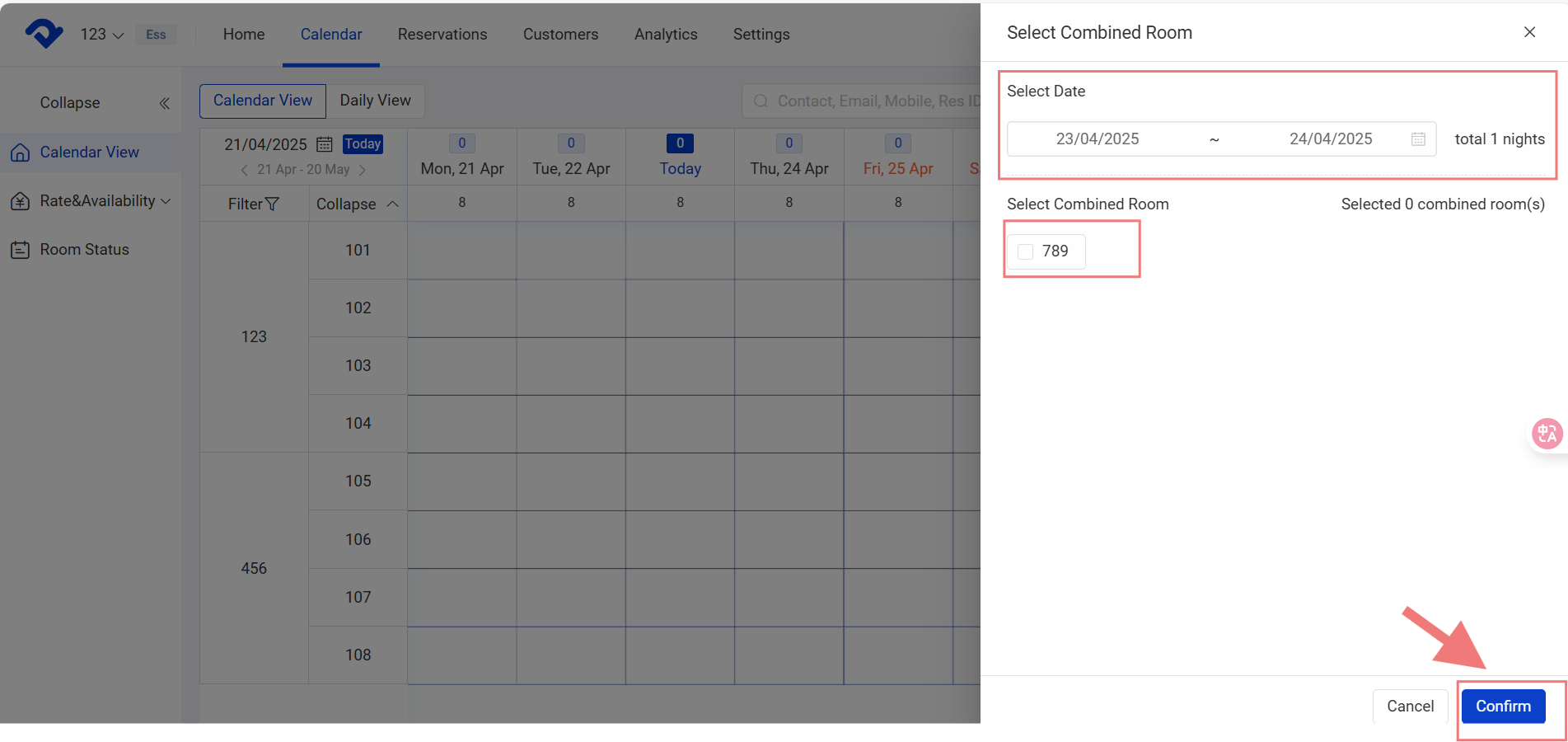This screenshot has width=1568, height=742.
Task: Collapse sidebar using double chevron icon
Action: pos(164,103)
